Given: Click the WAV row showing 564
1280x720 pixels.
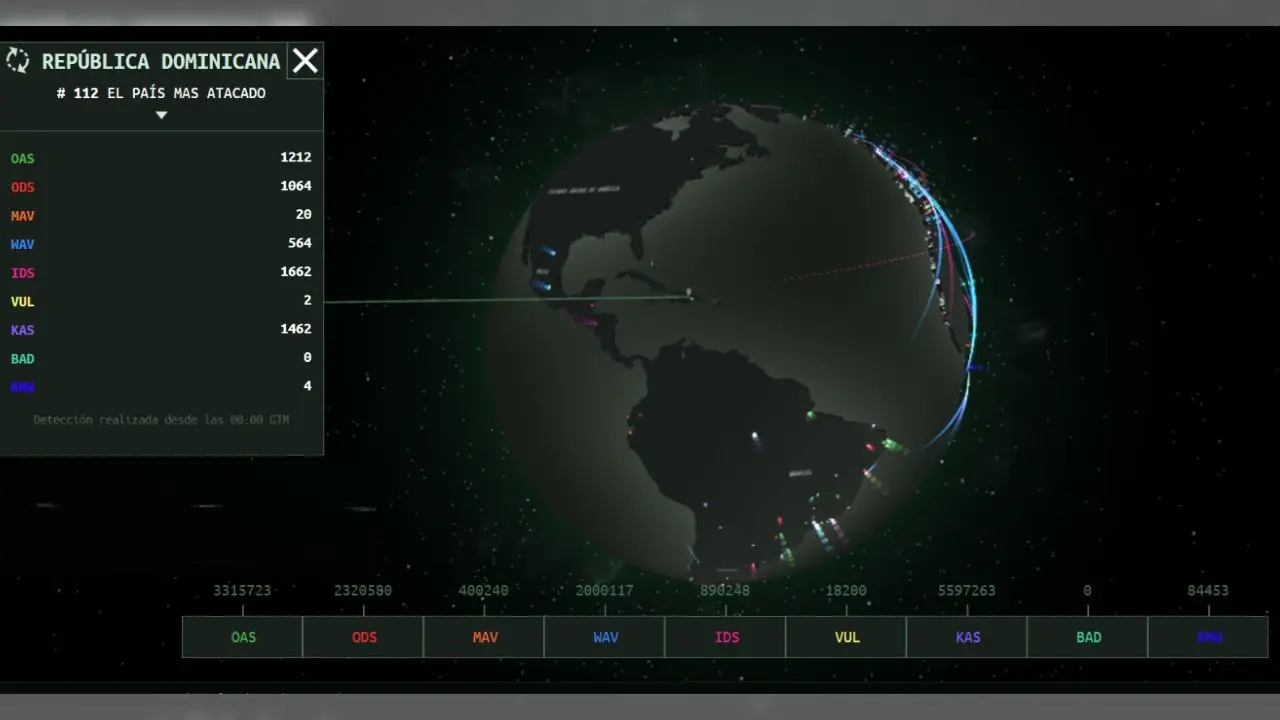Looking at the screenshot, I should [x=160, y=244].
